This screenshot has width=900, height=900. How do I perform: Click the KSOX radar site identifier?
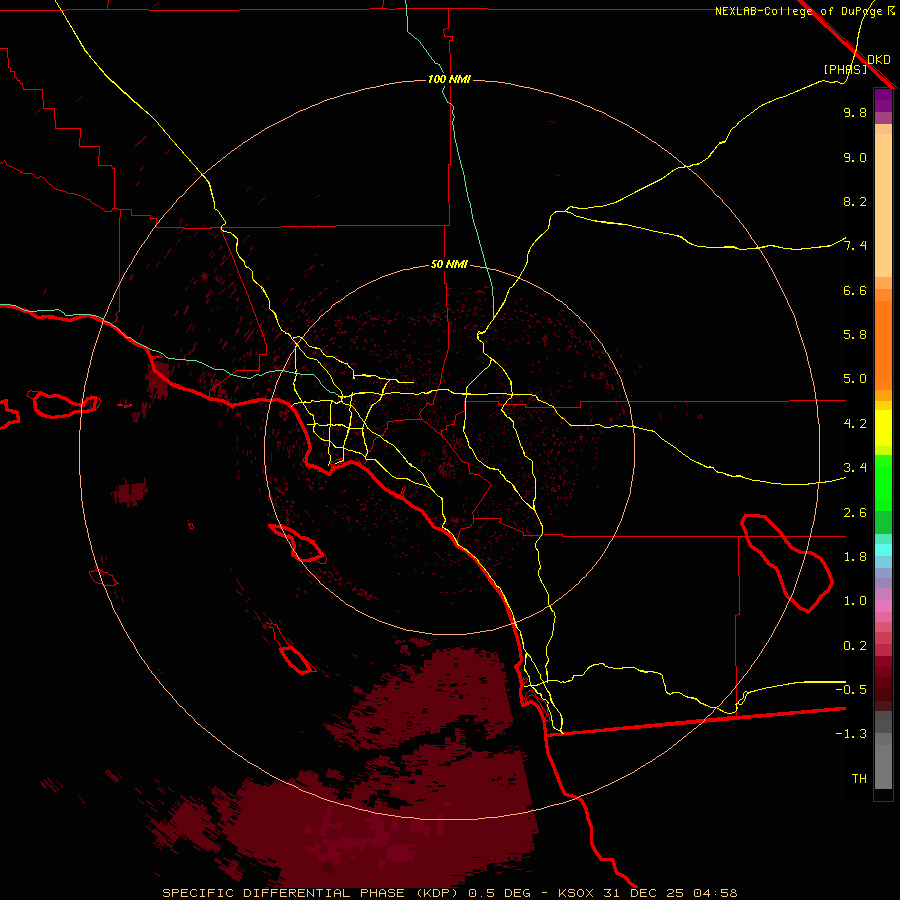tap(576, 893)
